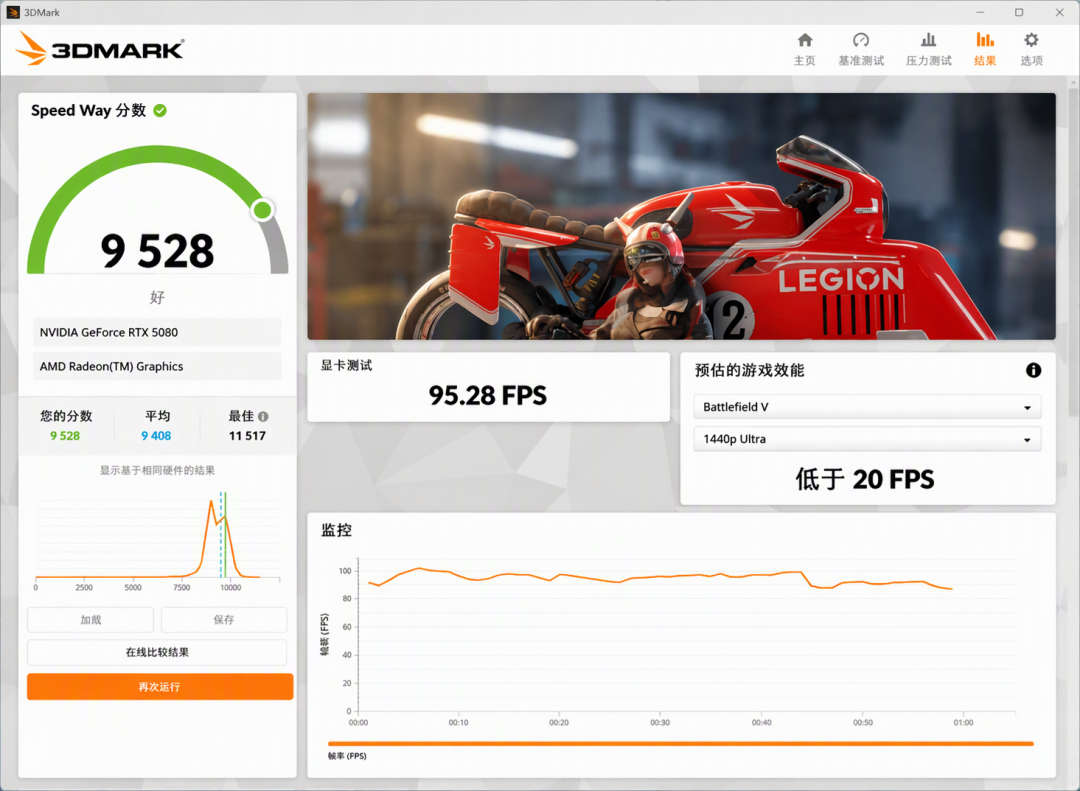Click the score gauge green knob

(262, 209)
